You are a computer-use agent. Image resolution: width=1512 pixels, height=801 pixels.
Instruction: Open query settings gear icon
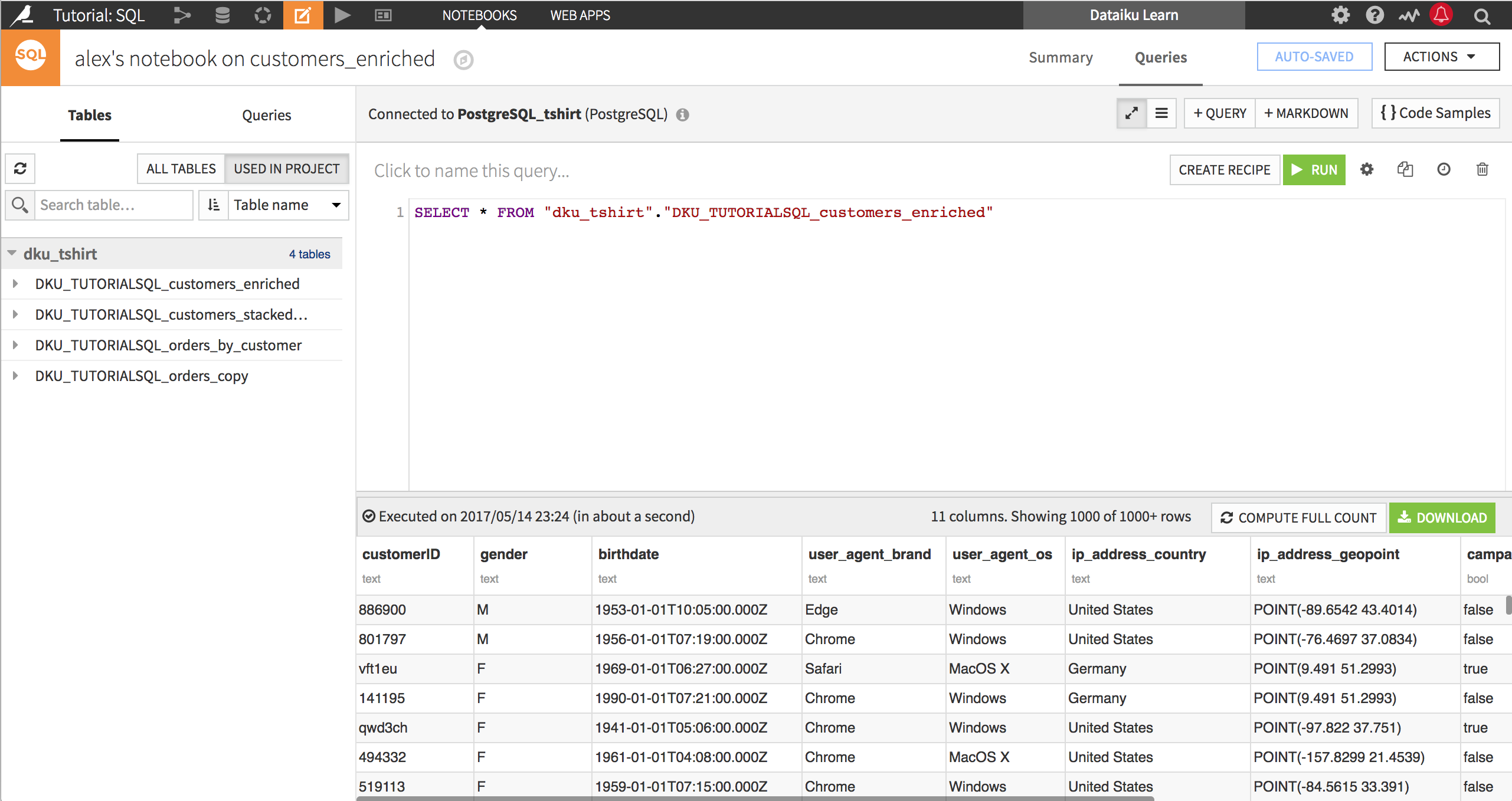click(1367, 170)
